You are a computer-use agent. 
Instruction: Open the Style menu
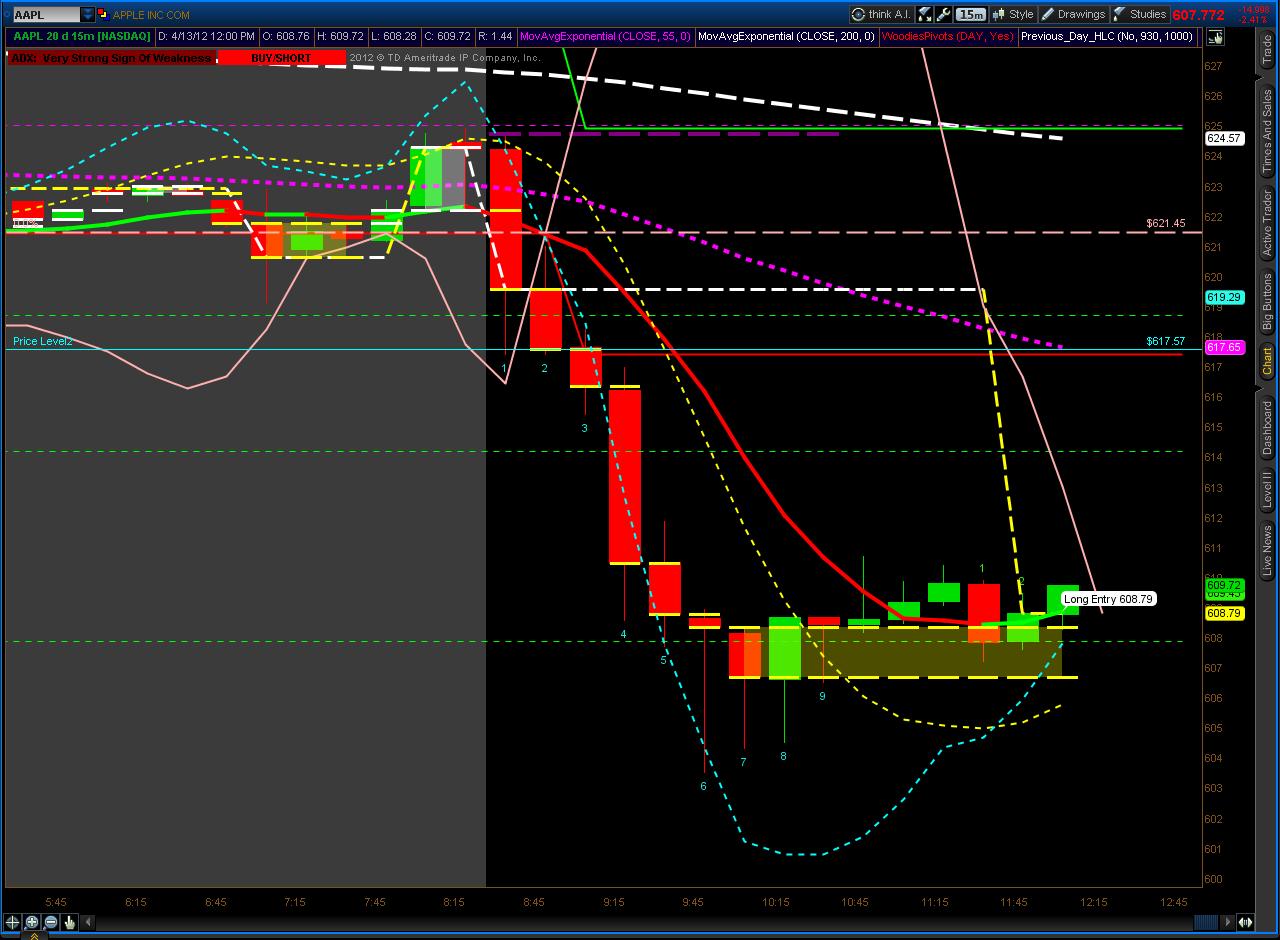point(1013,14)
